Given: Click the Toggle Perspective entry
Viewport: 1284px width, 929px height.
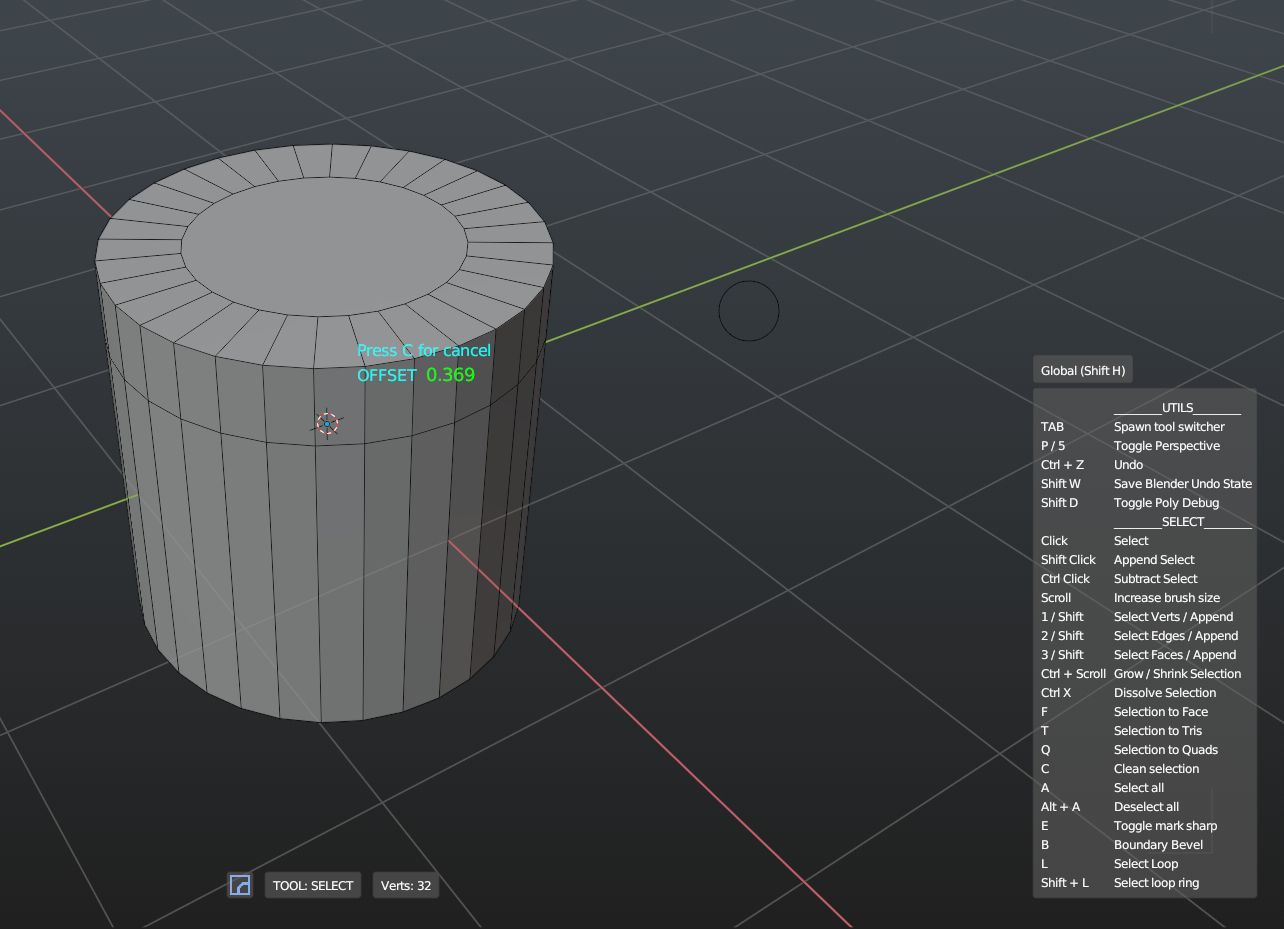Looking at the screenshot, I should tap(1166, 446).
